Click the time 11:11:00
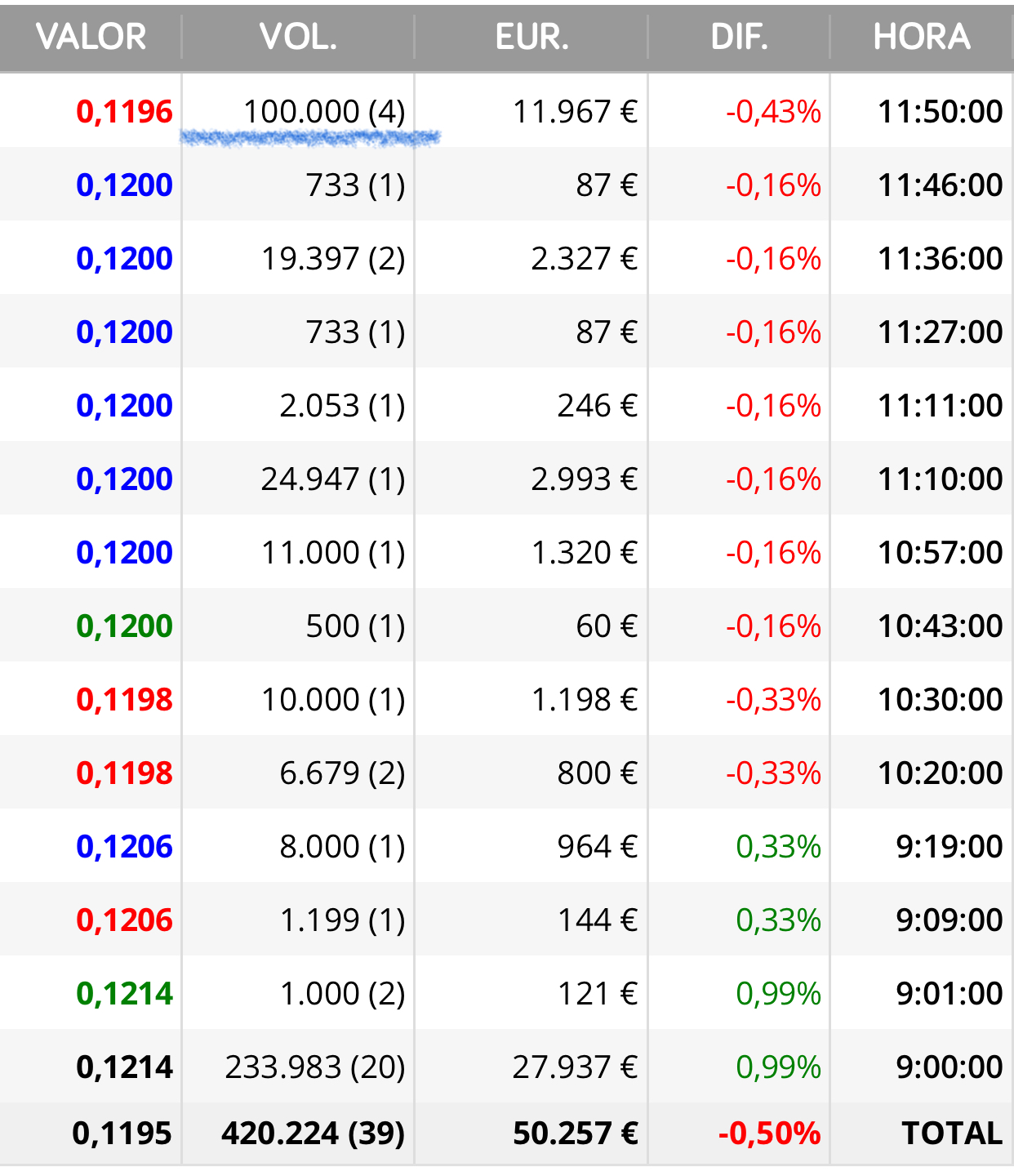Image resolution: width=1014 pixels, height=1176 pixels. coord(941,406)
